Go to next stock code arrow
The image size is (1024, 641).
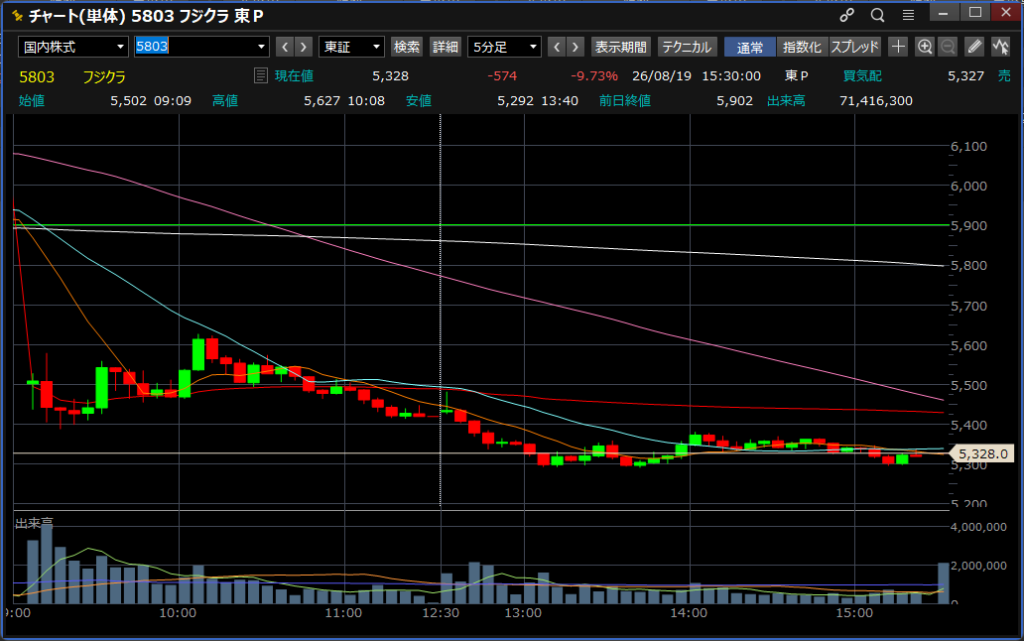[303, 47]
